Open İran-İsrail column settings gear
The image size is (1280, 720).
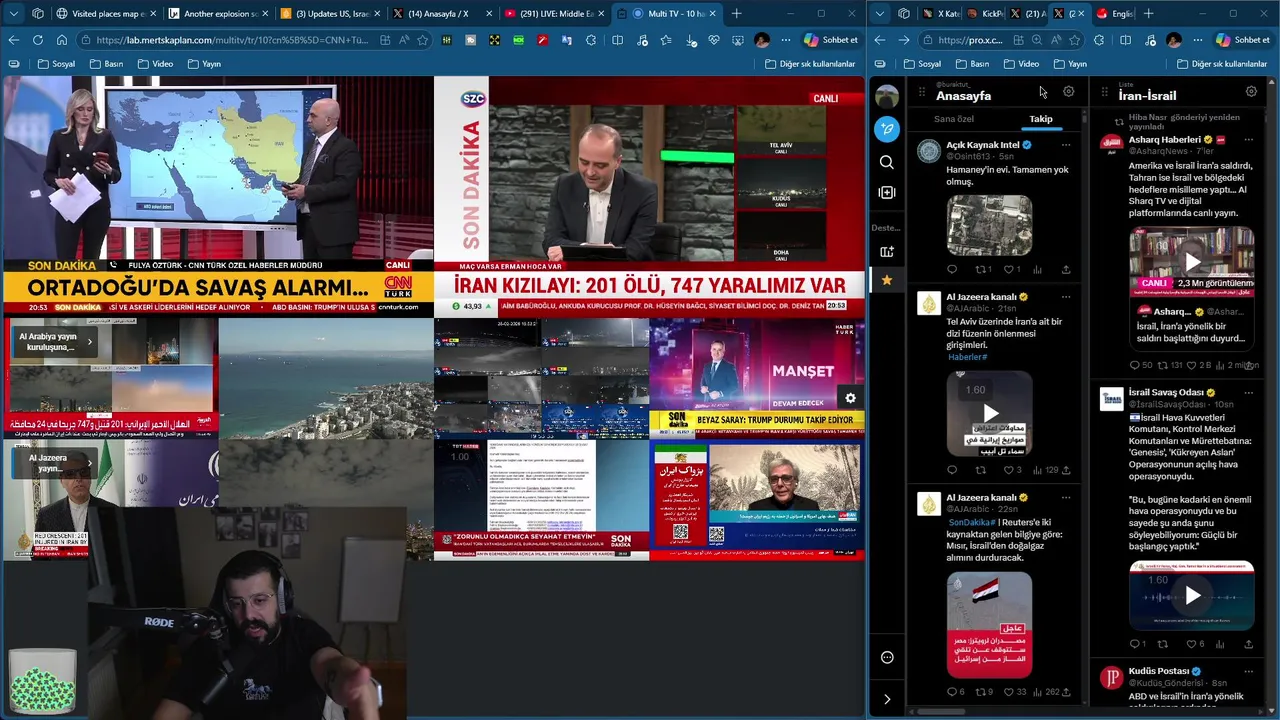[x=1251, y=91]
